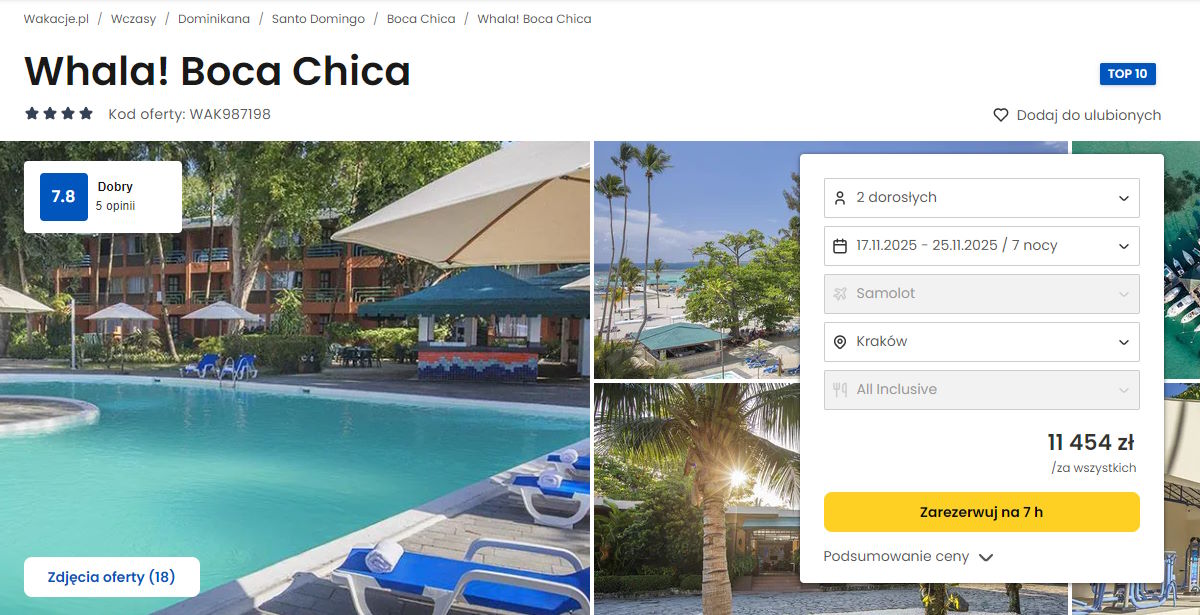
Task: Open the 2 dorosłych guests dropdown
Action: [x=982, y=198]
